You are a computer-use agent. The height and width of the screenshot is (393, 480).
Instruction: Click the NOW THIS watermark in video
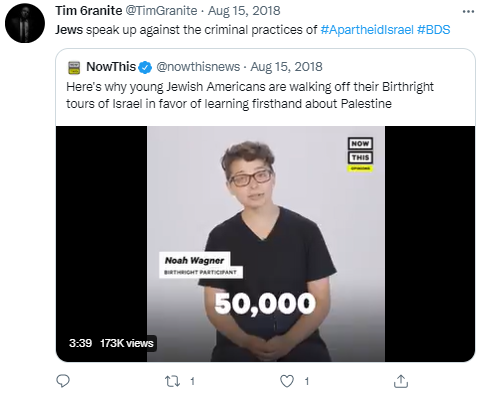click(360, 154)
